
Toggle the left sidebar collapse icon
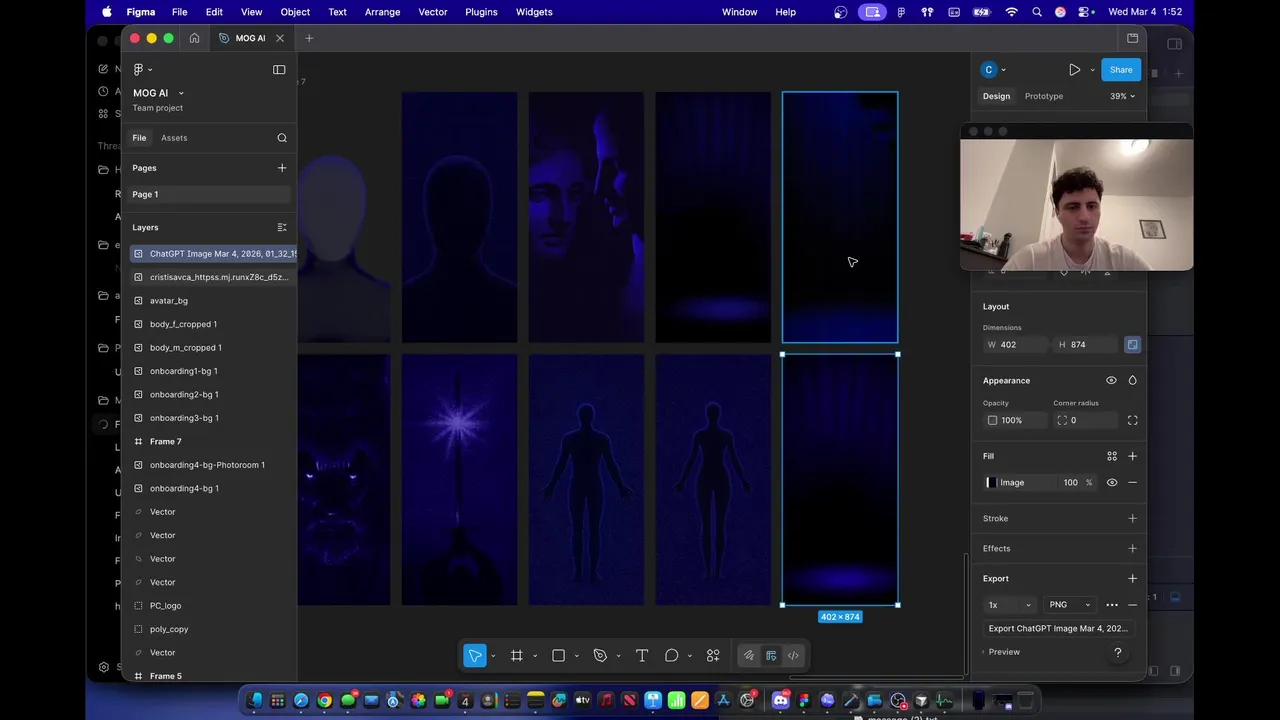pos(279,69)
